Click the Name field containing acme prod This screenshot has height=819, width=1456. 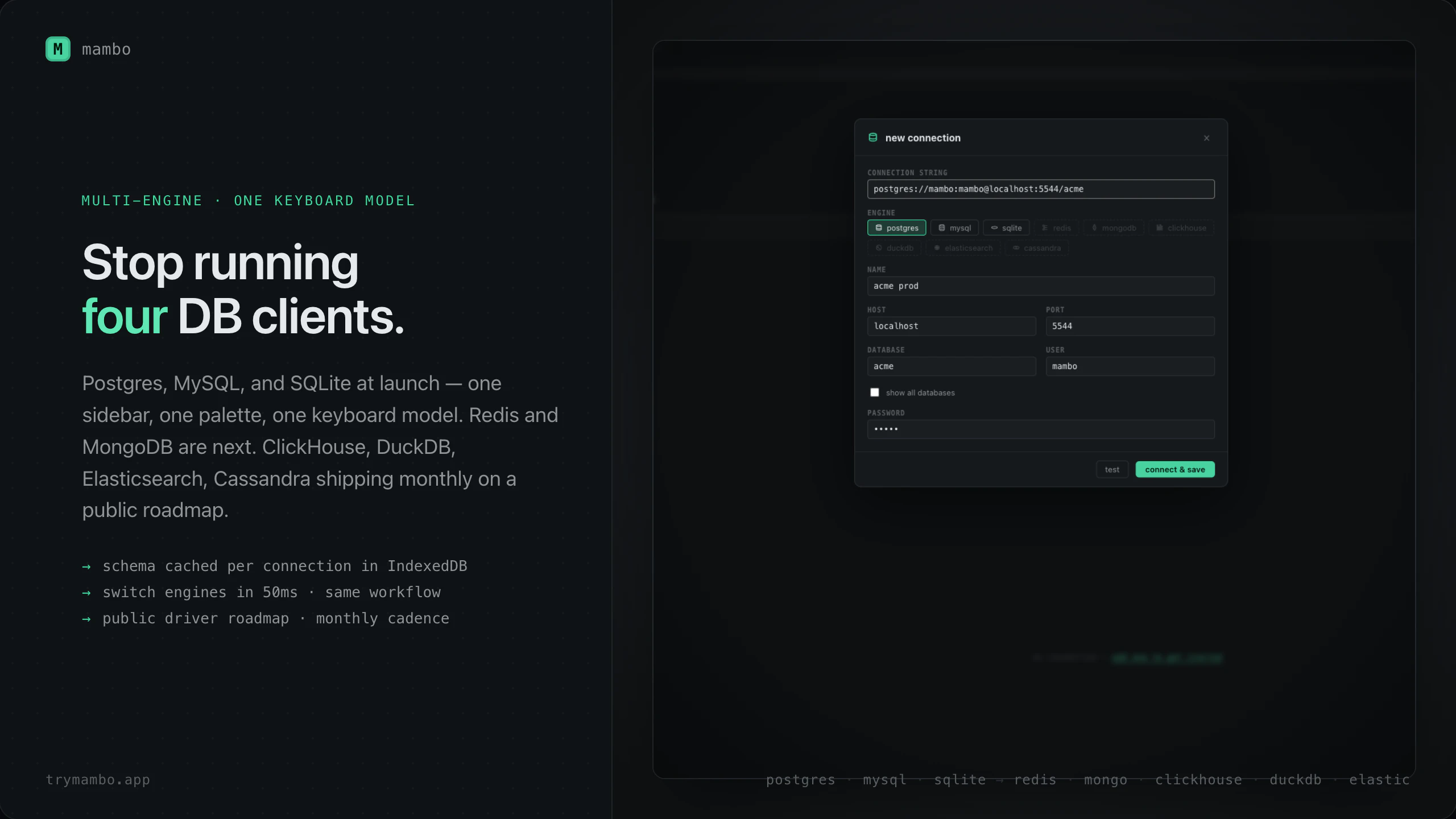1041,286
